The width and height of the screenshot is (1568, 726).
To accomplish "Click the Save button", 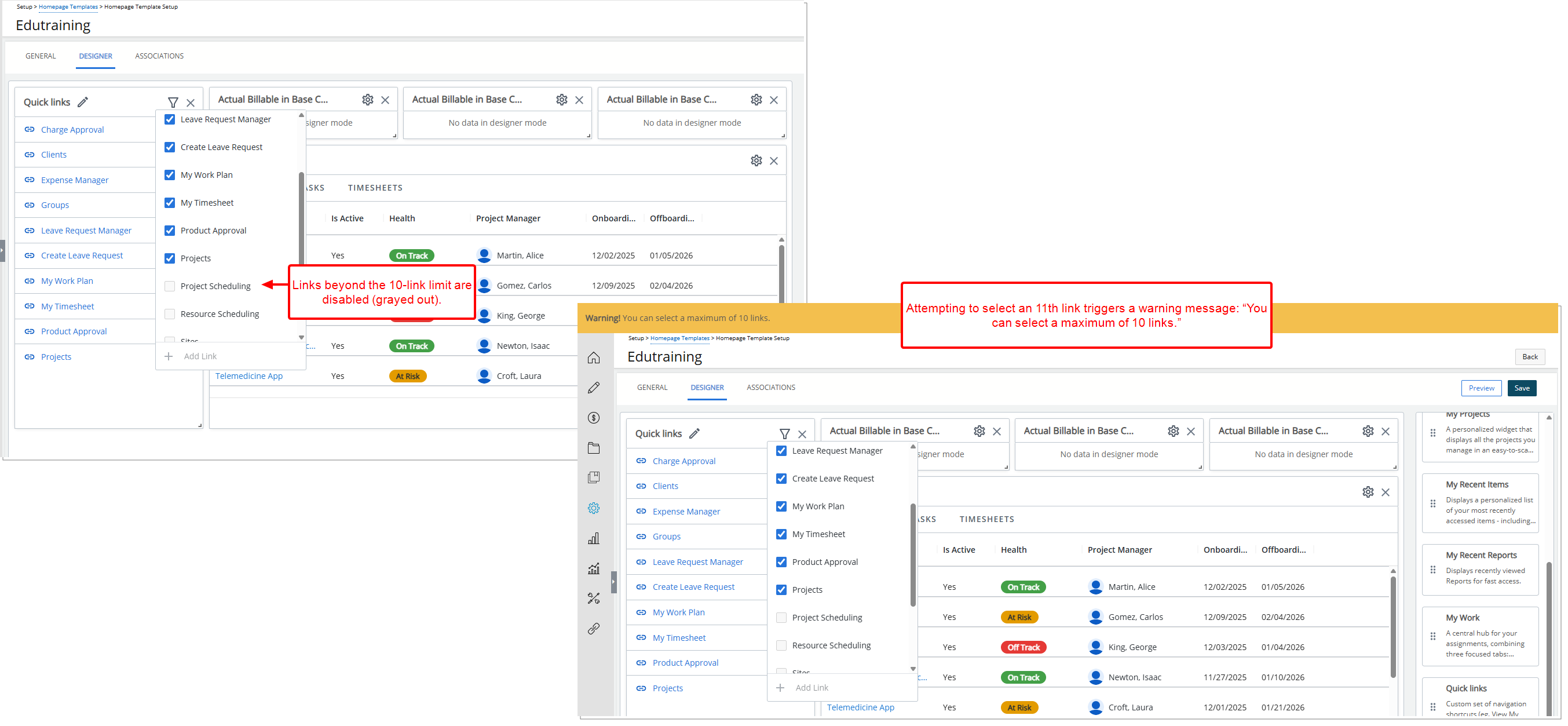I will point(1521,388).
